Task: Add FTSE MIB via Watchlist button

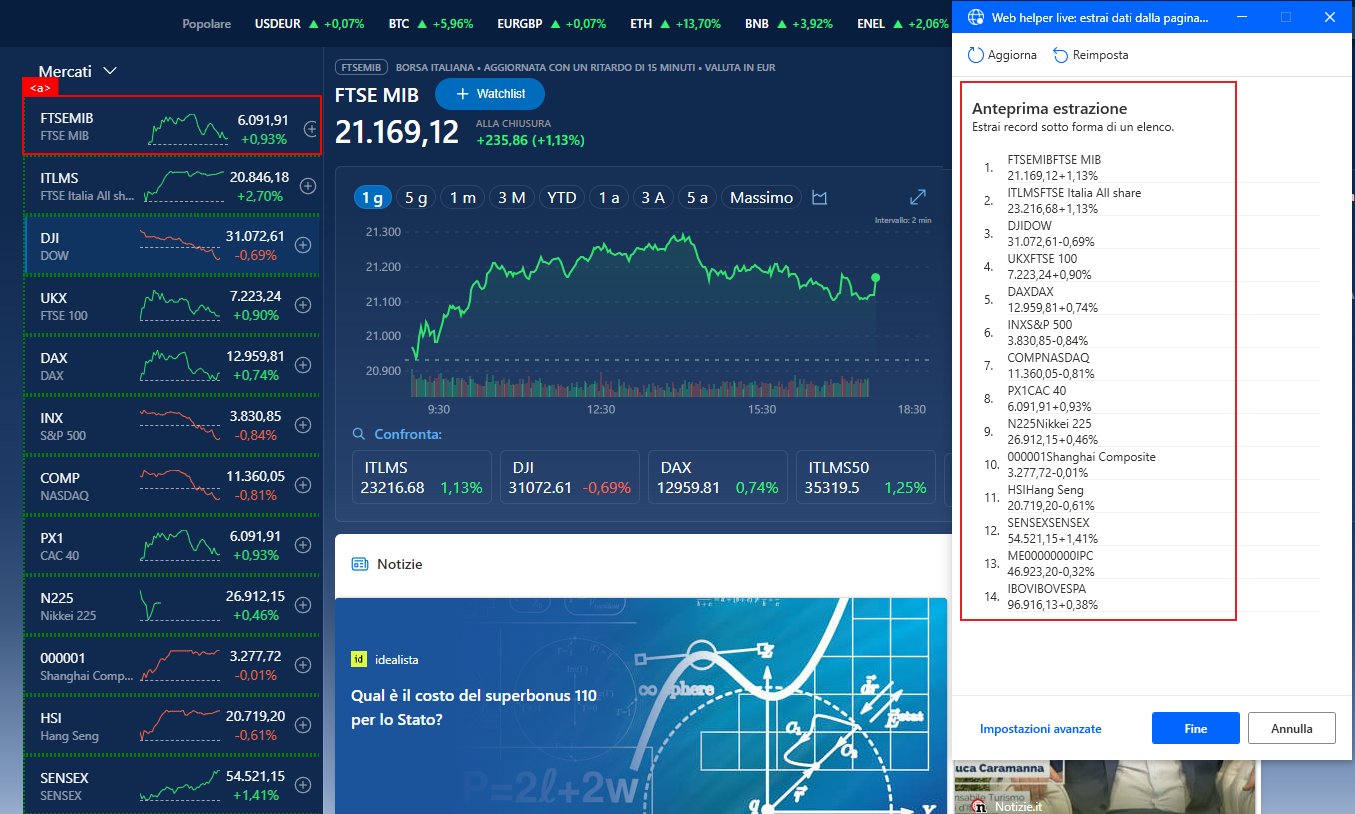Action: 490,94
